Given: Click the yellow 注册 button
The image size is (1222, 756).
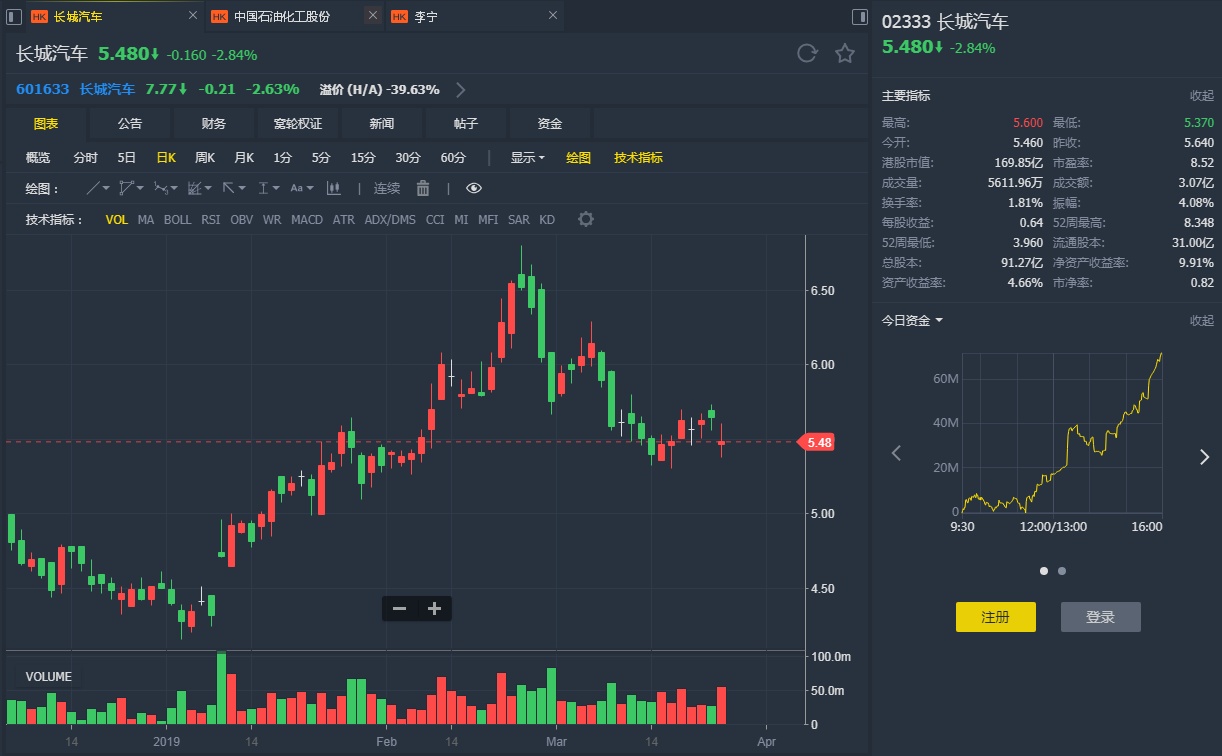Looking at the screenshot, I should pyautogui.click(x=995, y=617).
